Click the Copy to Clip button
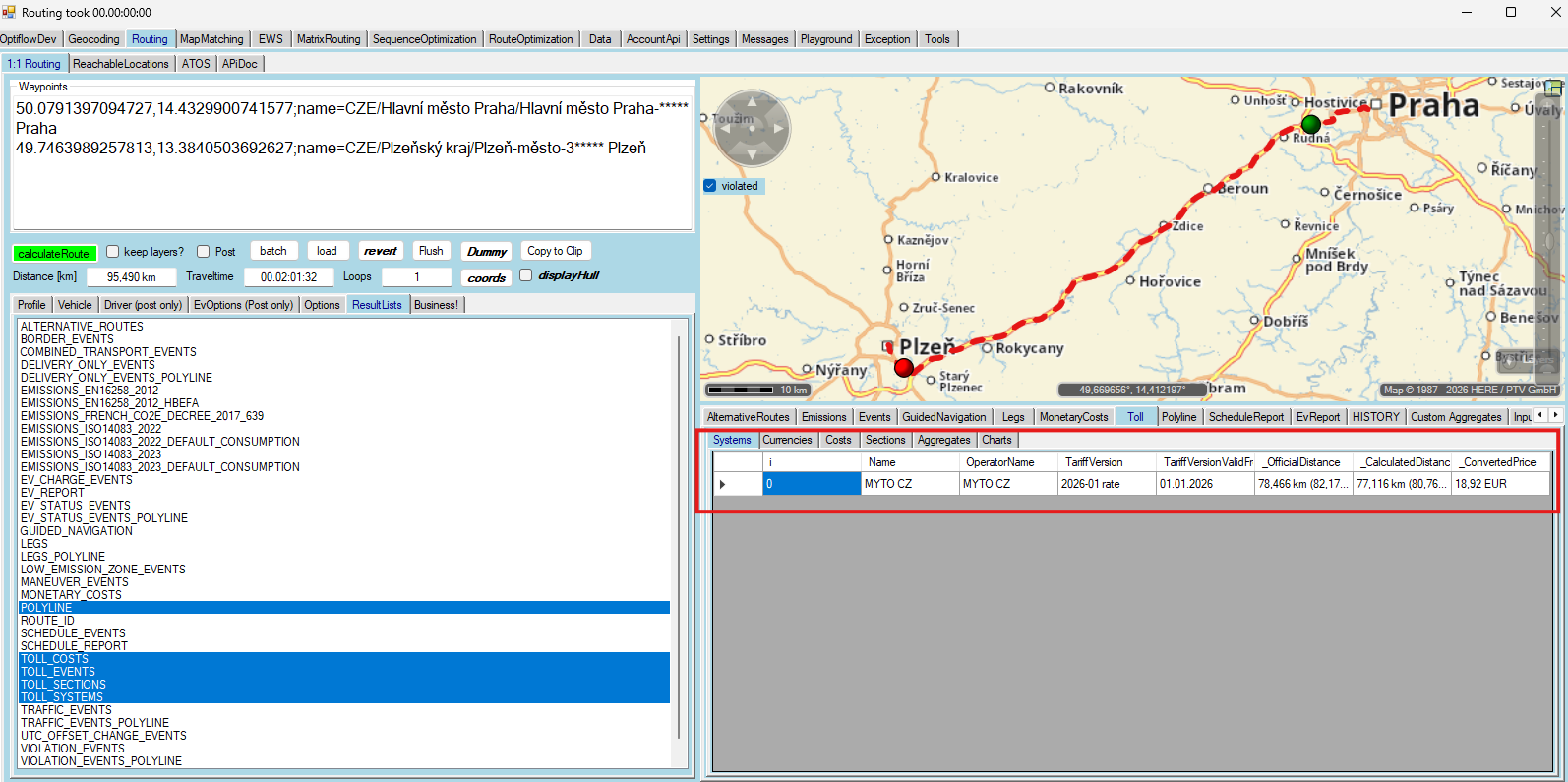Viewport: 1568px width, 782px height. point(555,251)
